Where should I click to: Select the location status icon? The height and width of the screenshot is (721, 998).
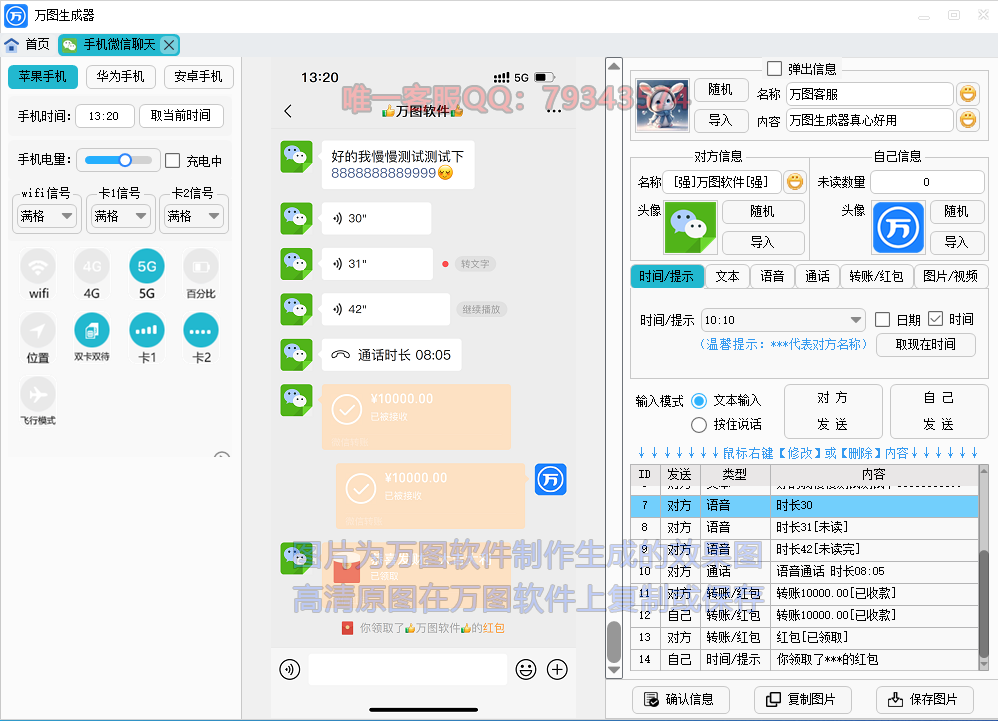click(38, 330)
